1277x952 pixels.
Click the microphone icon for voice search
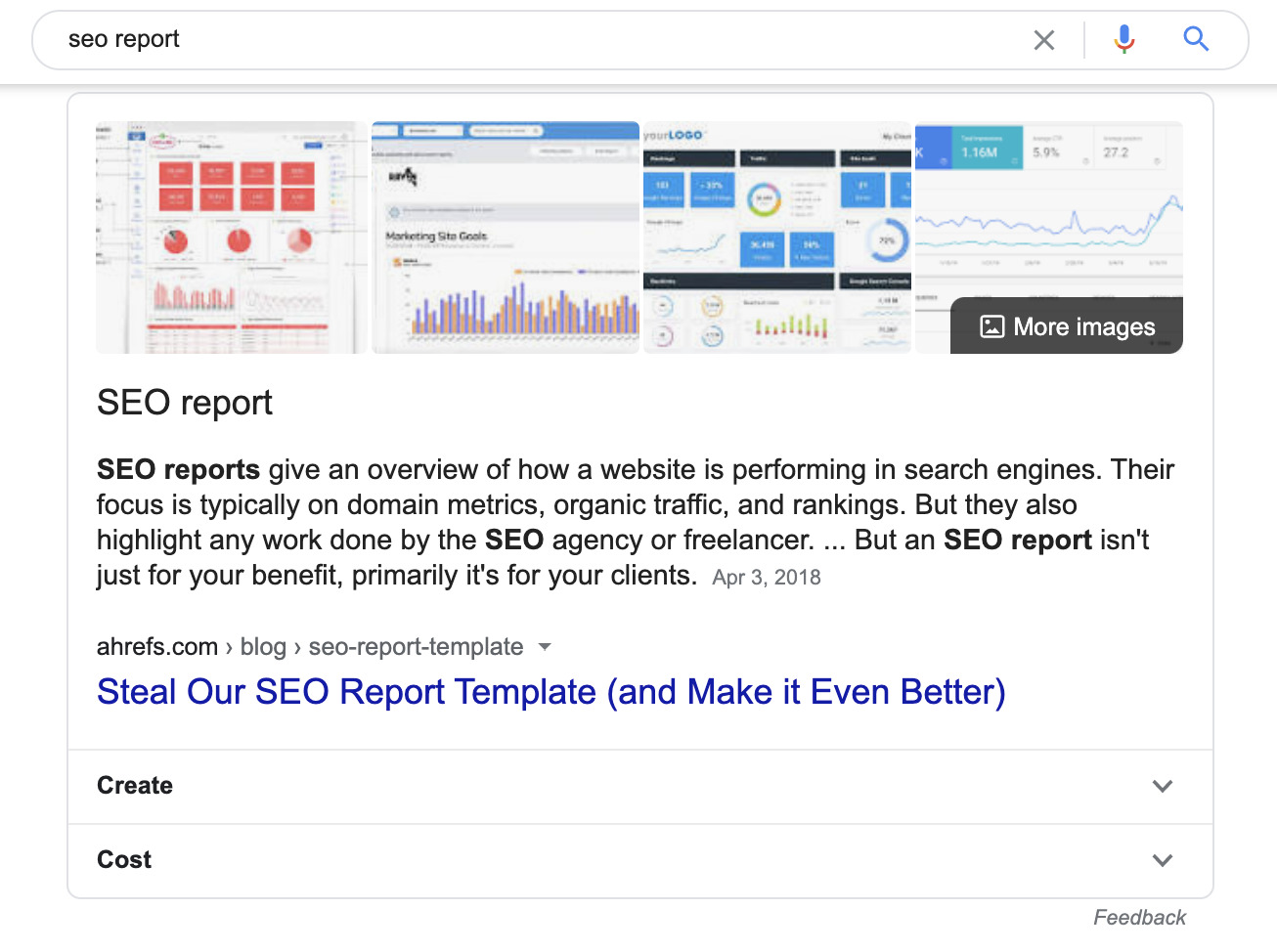point(1124,40)
